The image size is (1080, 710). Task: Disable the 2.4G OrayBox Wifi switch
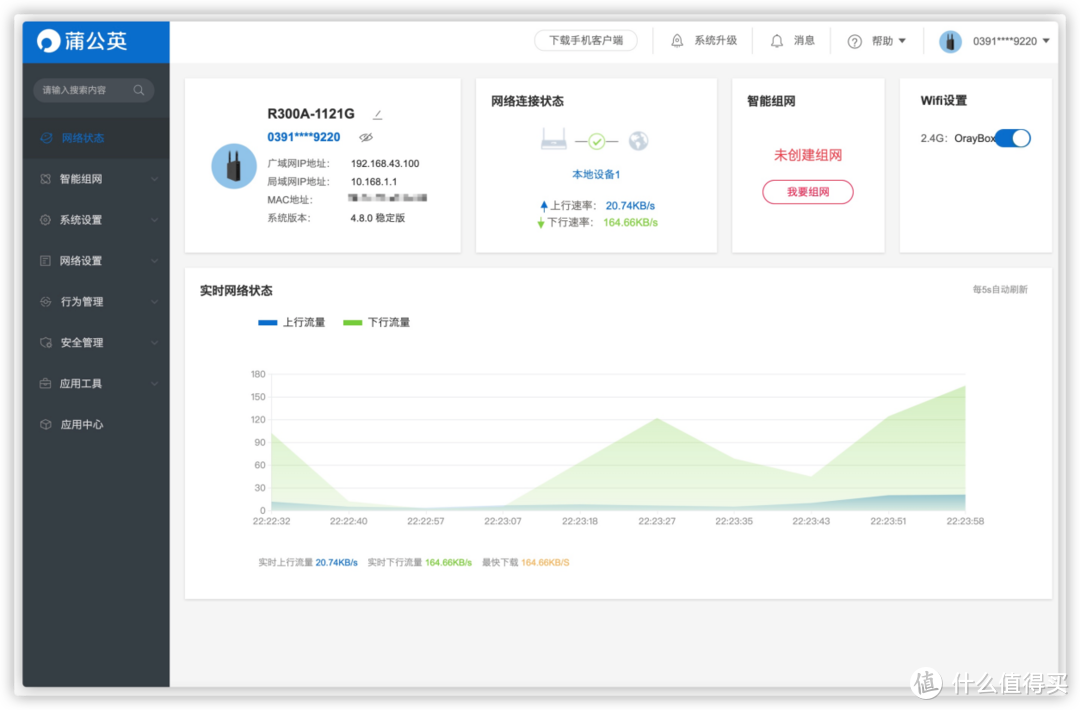pos(1012,138)
